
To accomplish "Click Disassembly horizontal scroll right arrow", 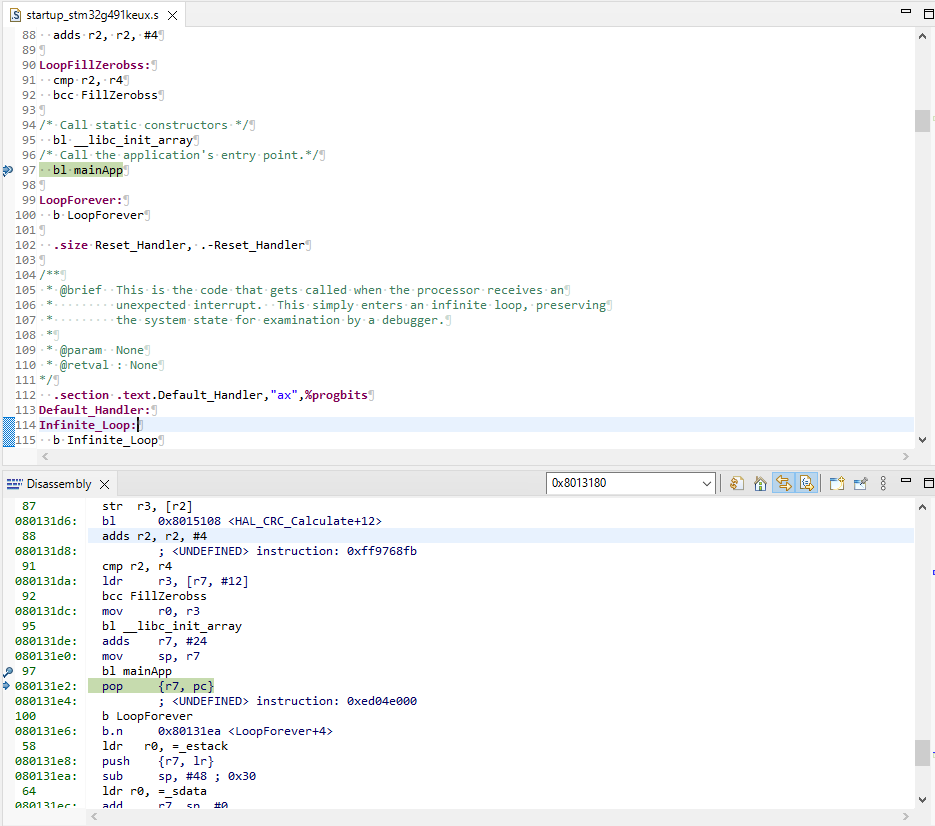I will click(x=906, y=816).
